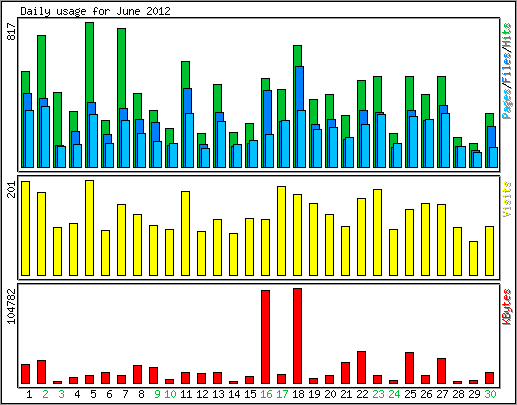Click the "104782" axis value on KBytes chart
The width and height of the screenshot is (517, 405).
tap(12, 306)
